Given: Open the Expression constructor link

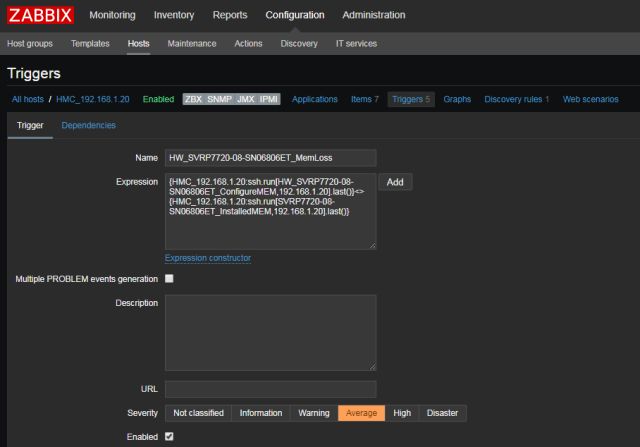Looking at the screenshot, I should tap(208, 258).
